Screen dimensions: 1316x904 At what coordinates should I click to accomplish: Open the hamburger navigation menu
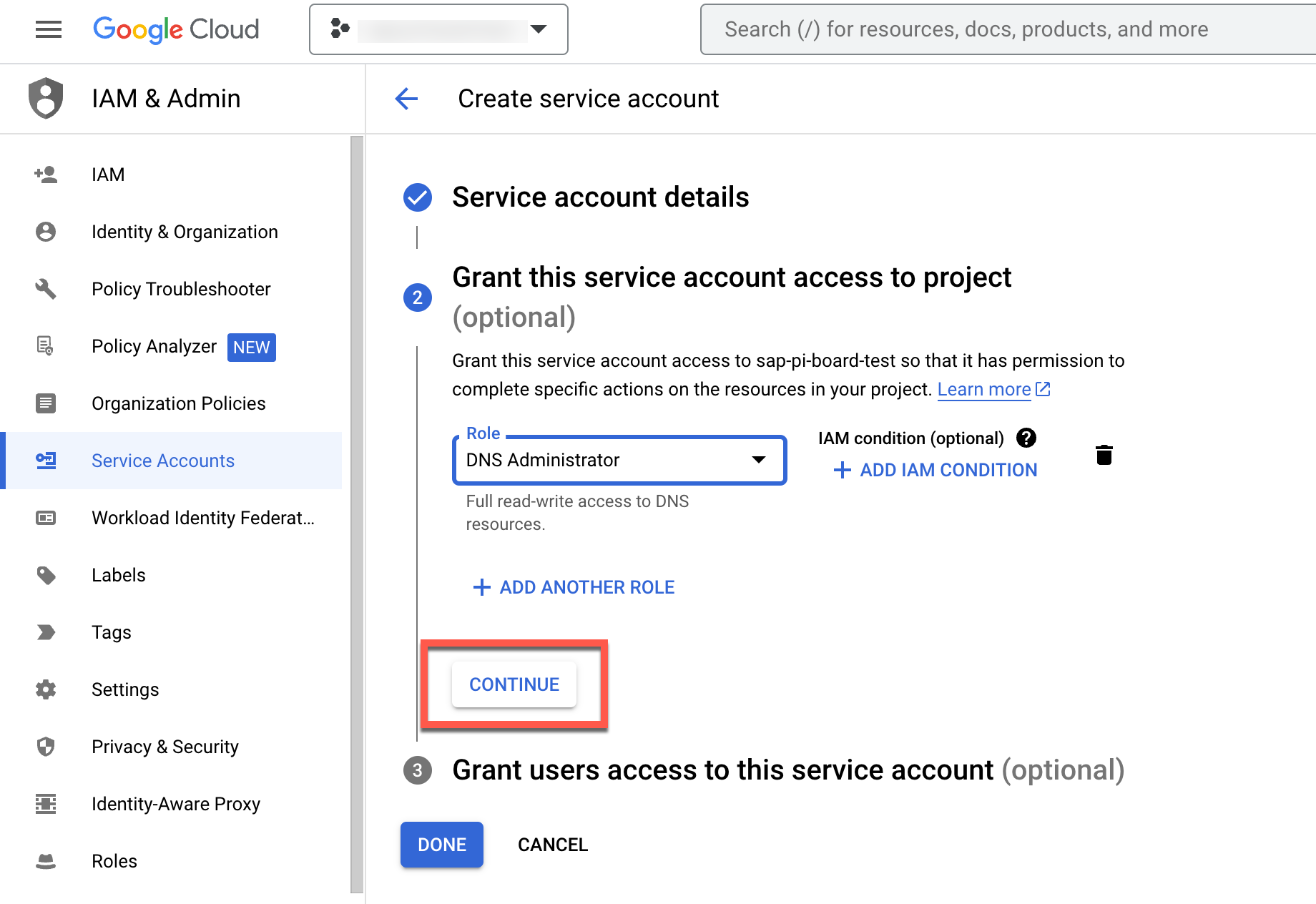pyautogui.click(x=49, y=29)
